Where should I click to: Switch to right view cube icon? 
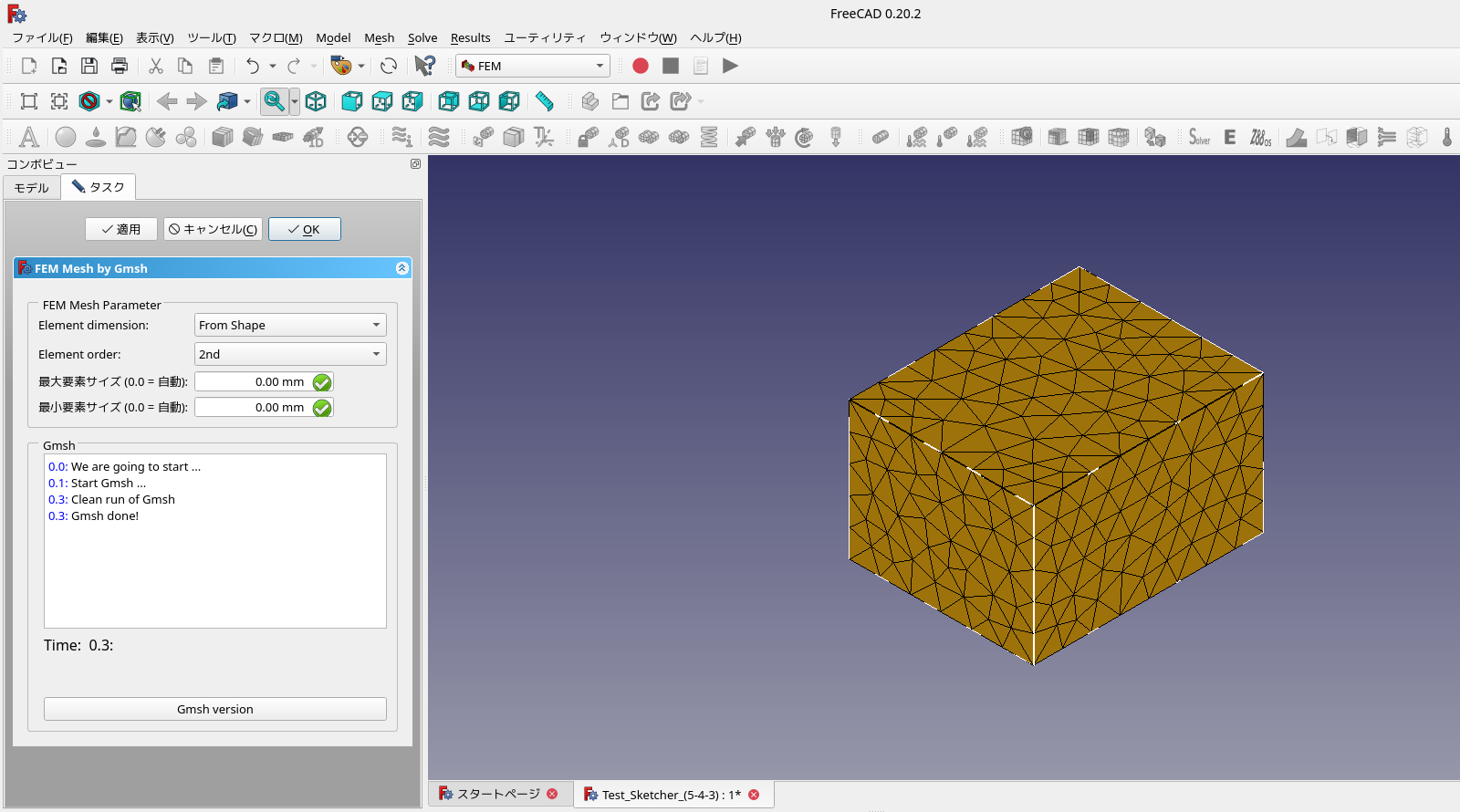(412, 101)
